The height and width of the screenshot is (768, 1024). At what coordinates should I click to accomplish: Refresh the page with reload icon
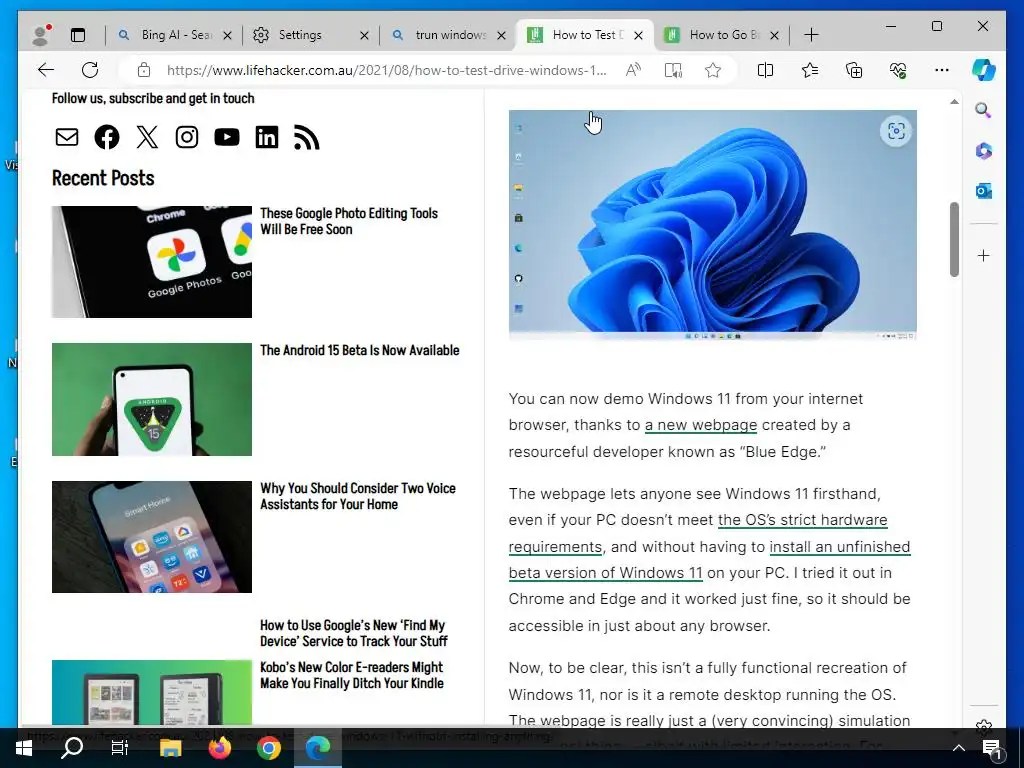[90, 70]
